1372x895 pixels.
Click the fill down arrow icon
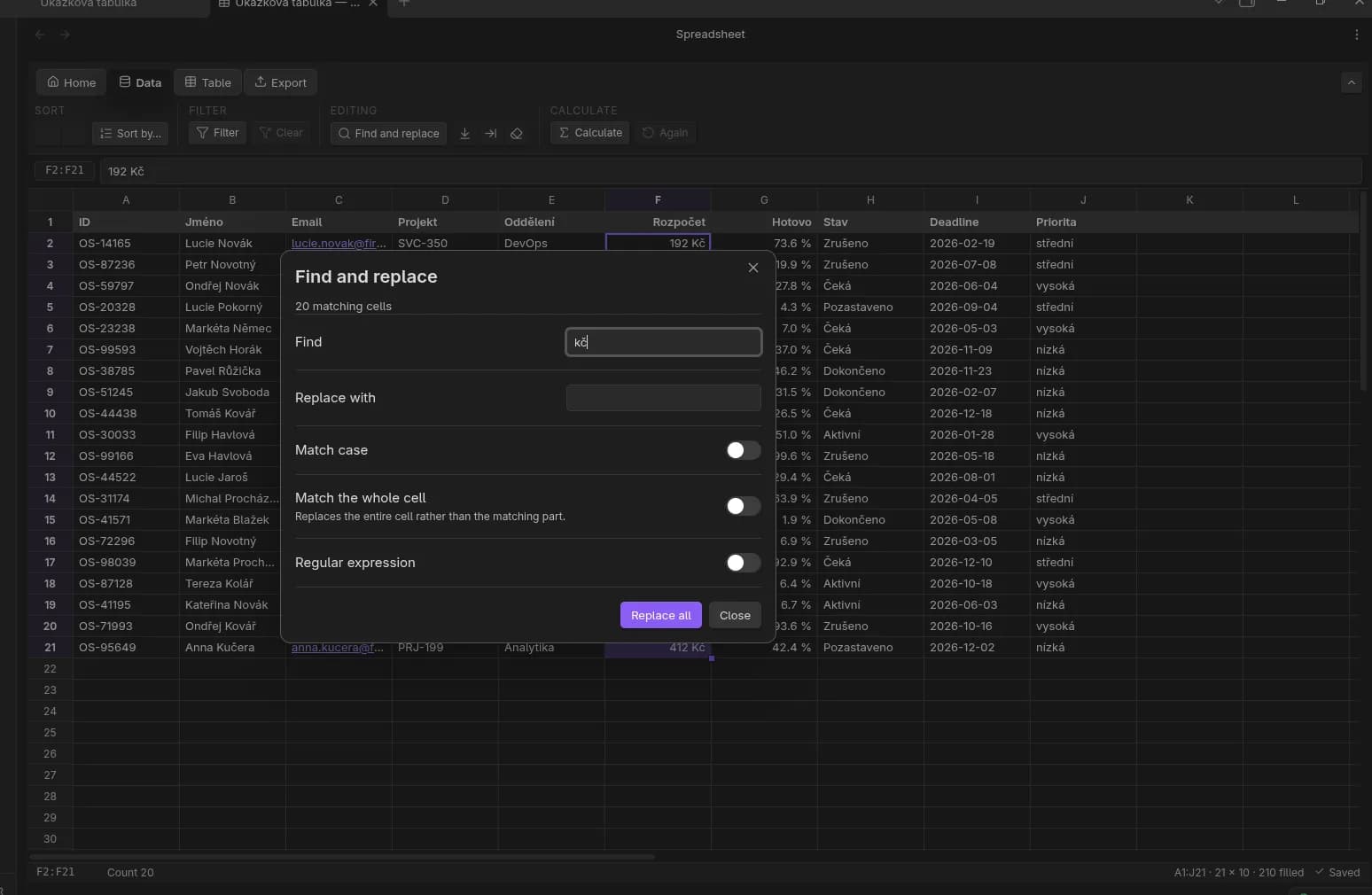(x=464, y=133)
